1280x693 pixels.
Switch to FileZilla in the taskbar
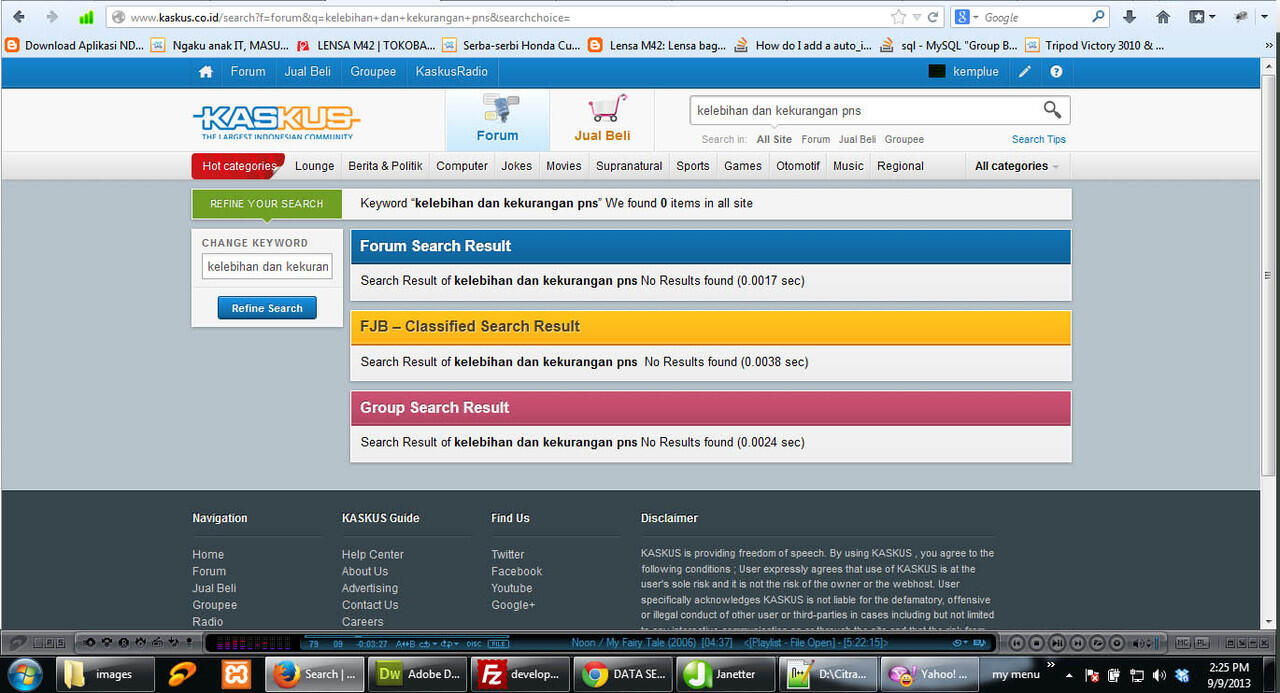tap(522, 674)
